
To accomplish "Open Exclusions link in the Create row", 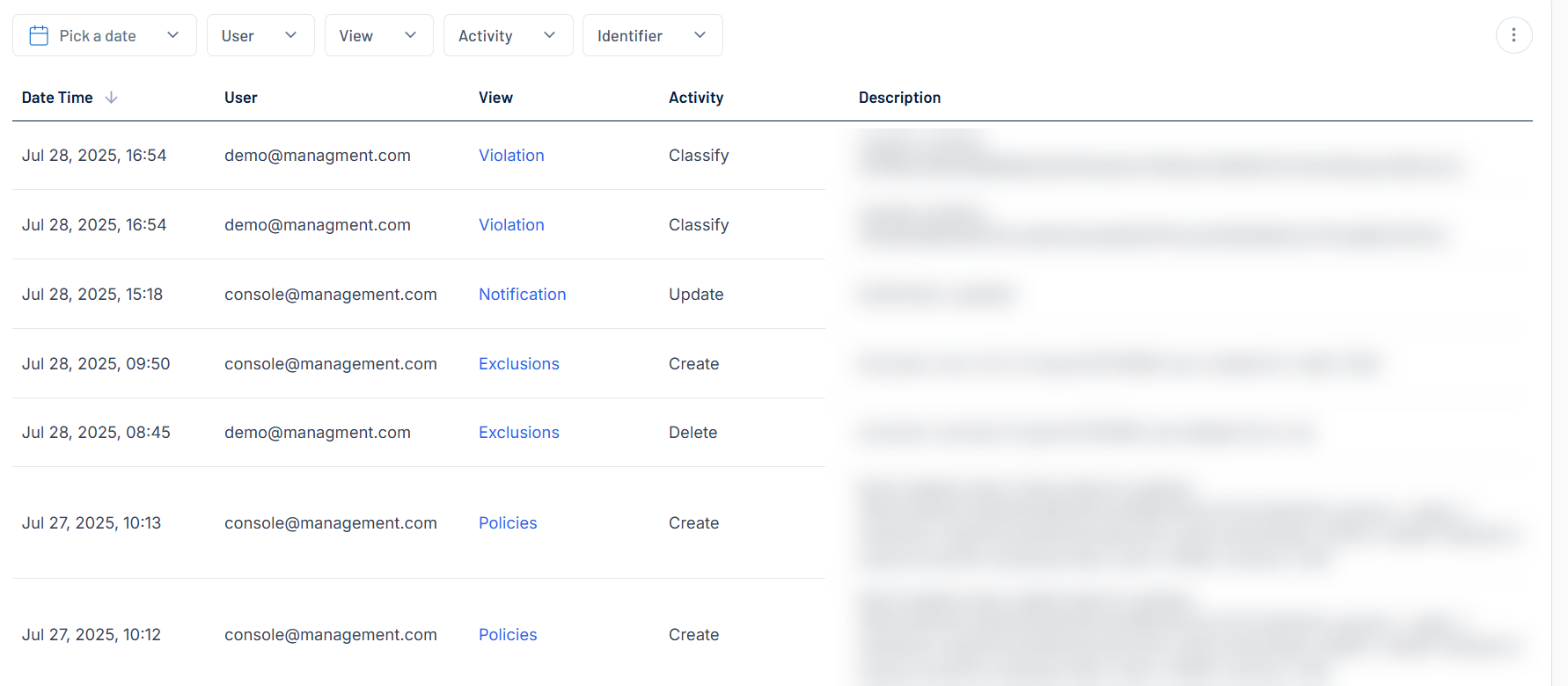I will [x=518, y=364].
